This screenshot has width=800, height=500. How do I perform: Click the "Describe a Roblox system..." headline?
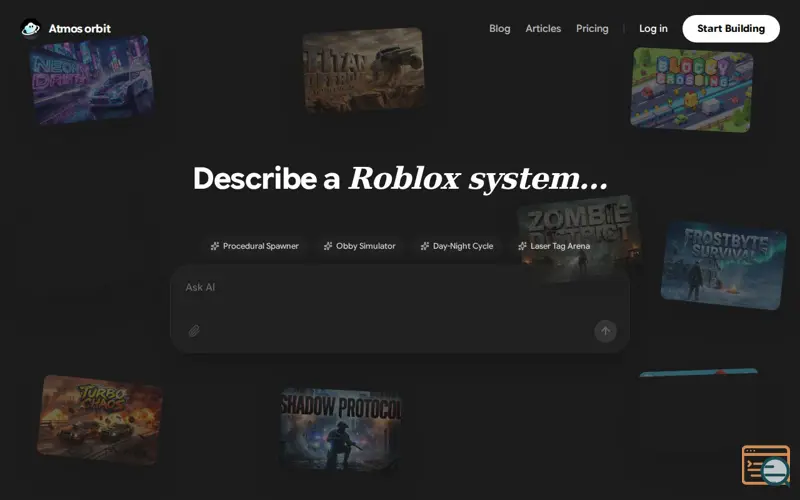pyautogui.click(x=400, y=179)
